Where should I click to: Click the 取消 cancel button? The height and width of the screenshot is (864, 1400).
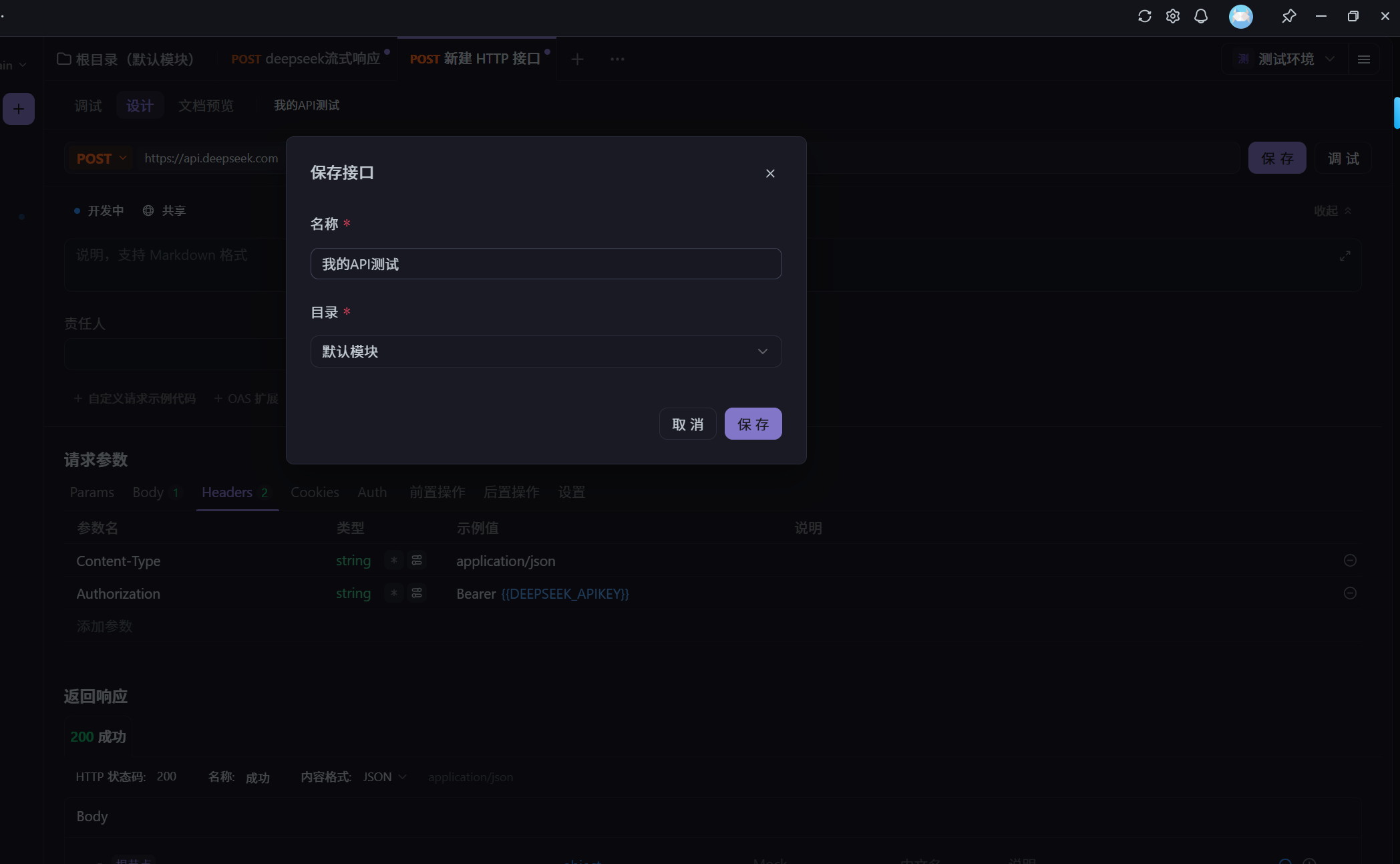pyautogui.click(x=687, y=424)
